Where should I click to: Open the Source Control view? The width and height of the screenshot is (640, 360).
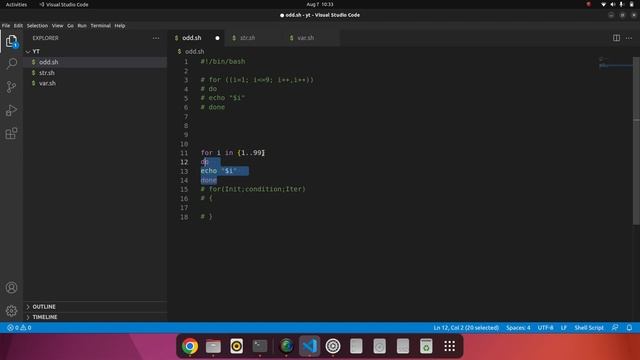[x=11, y=87]
